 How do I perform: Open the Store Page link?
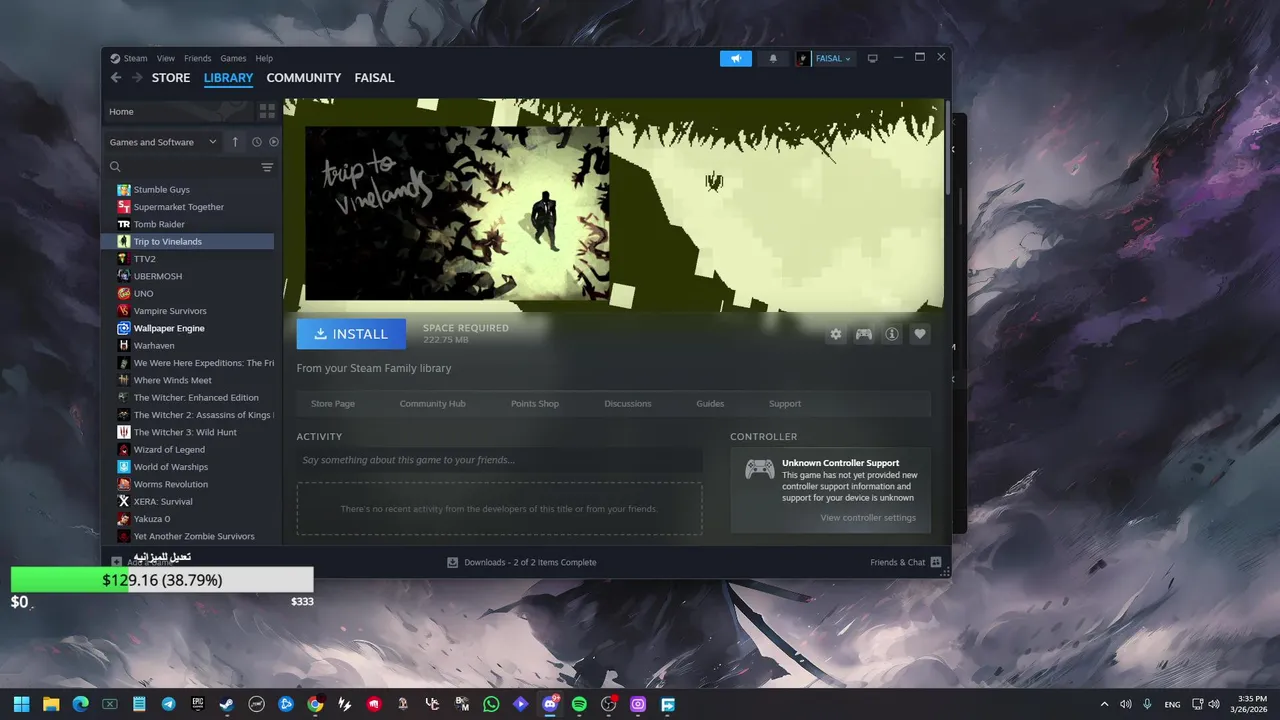(x=333, y=404)
